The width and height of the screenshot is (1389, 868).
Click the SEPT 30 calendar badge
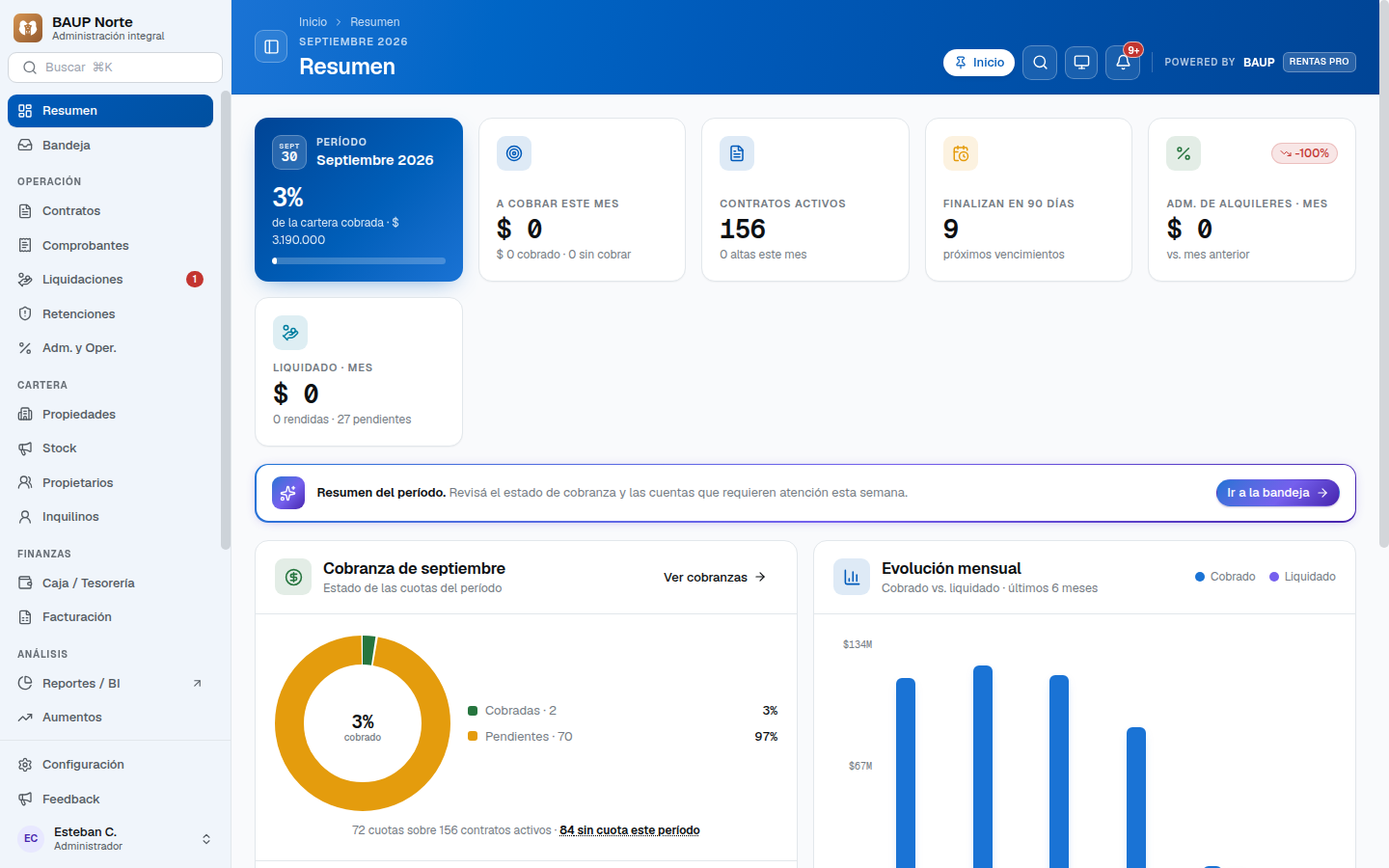289,152
